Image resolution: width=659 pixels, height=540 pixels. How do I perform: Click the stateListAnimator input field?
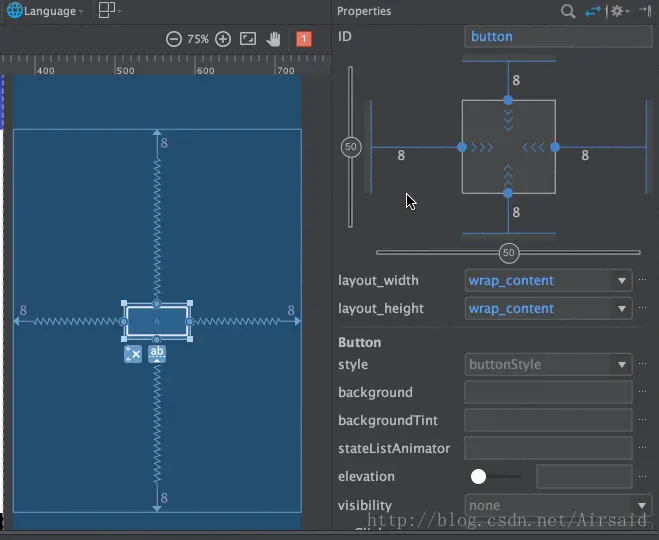(x=548, y=448)
